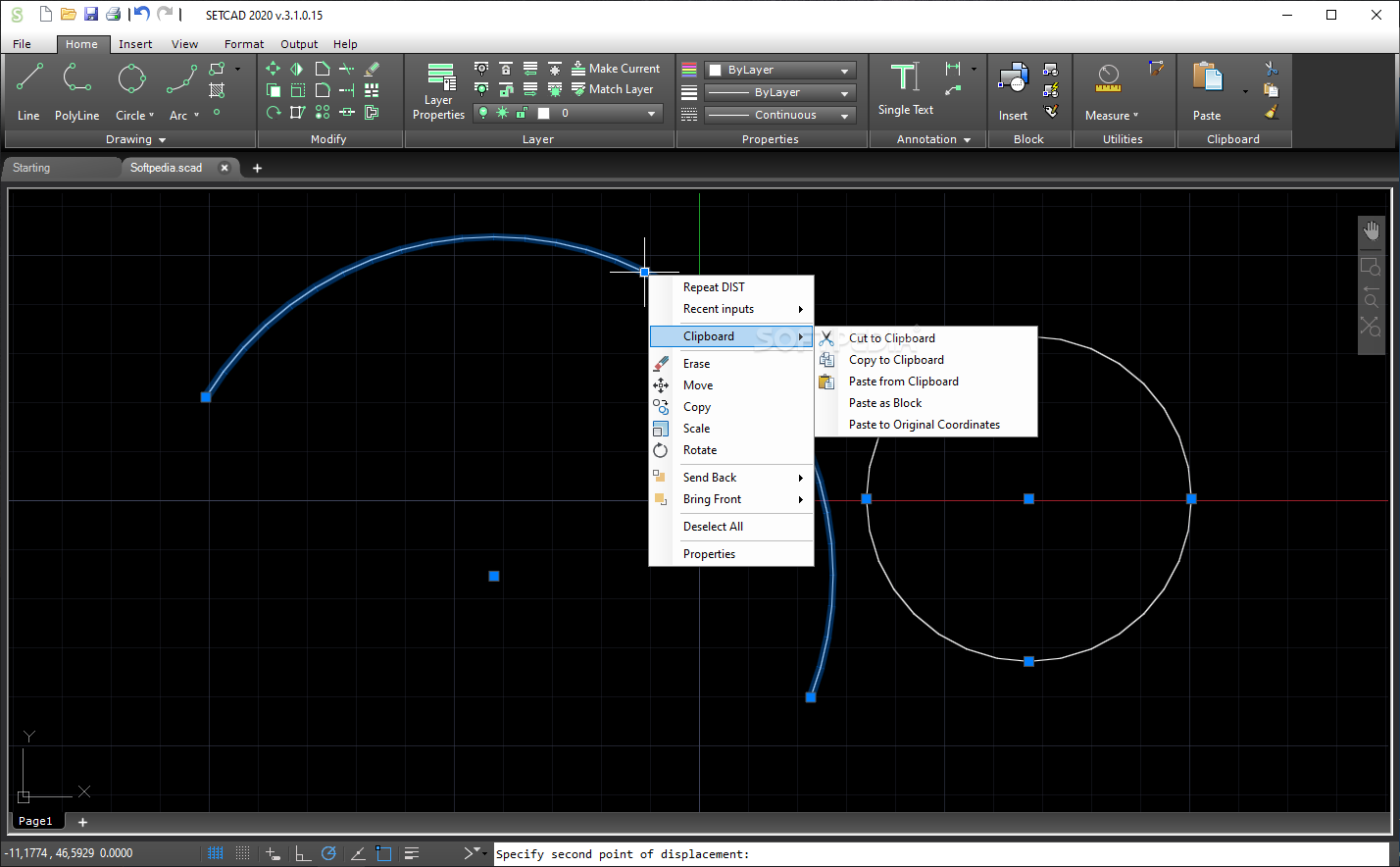Viewport: 1400px width, 867px height.
Task: Select the Single Text annotation tool
Action: coord(905,89)
